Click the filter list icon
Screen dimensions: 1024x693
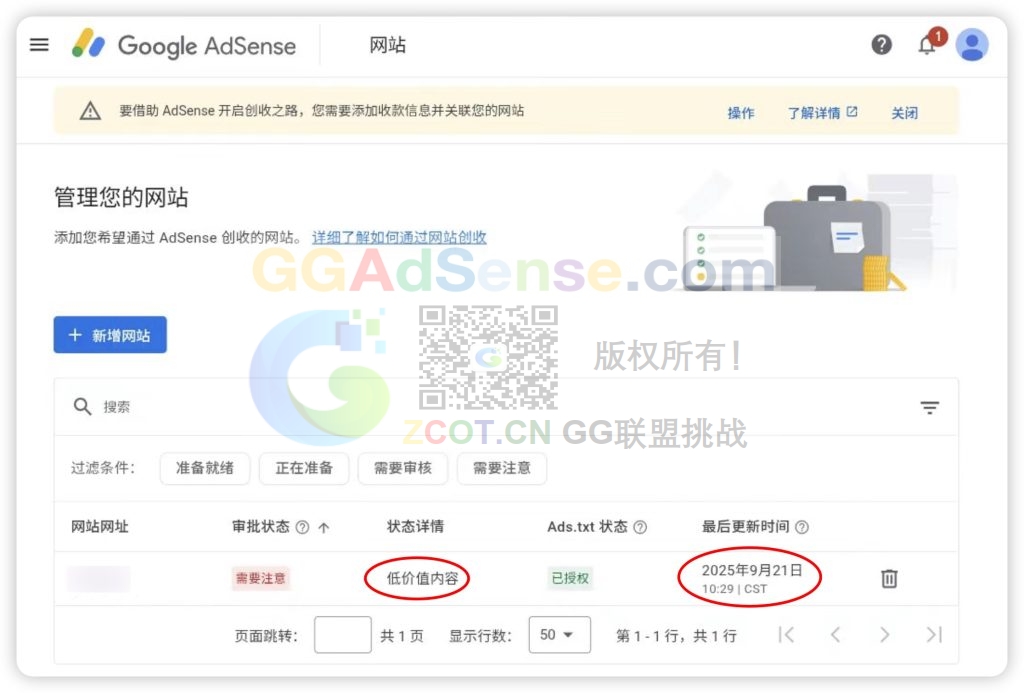[x=929, y=407]
